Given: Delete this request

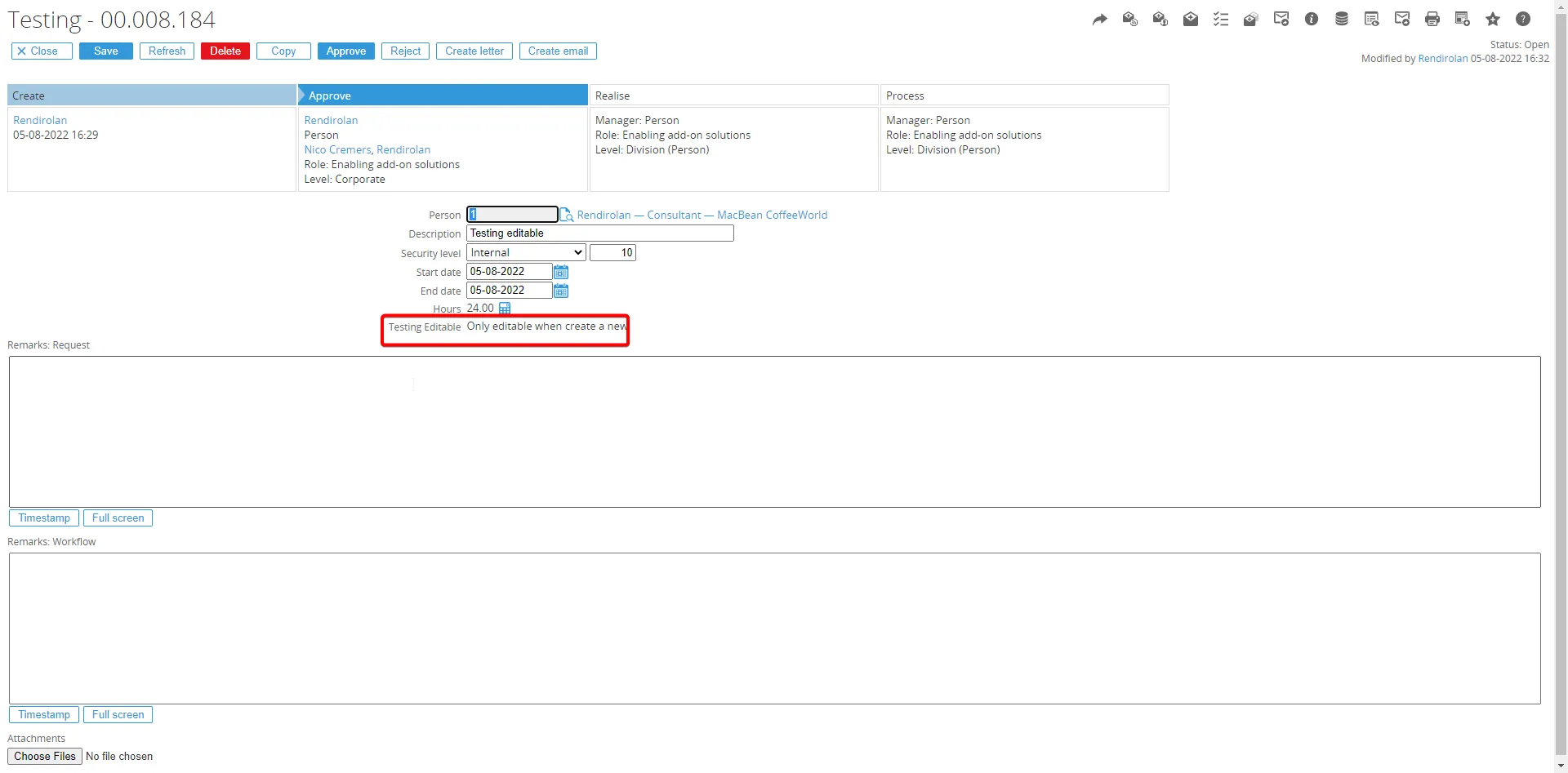Looking at the screenshot, I should 225,51.
